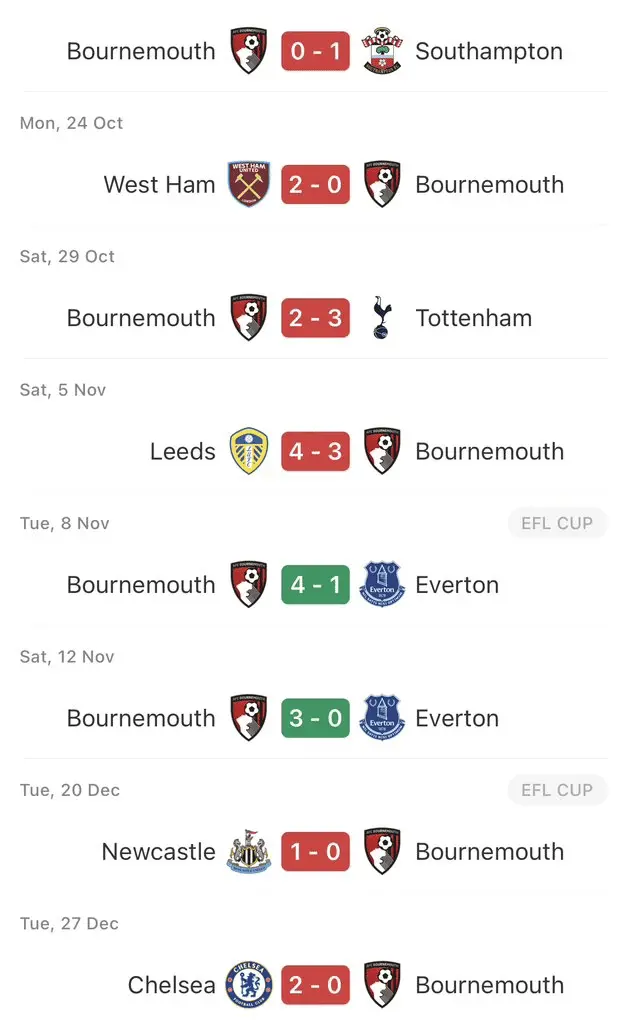Tap the 4 - 3 Leeds result badge

coord(315,452)
